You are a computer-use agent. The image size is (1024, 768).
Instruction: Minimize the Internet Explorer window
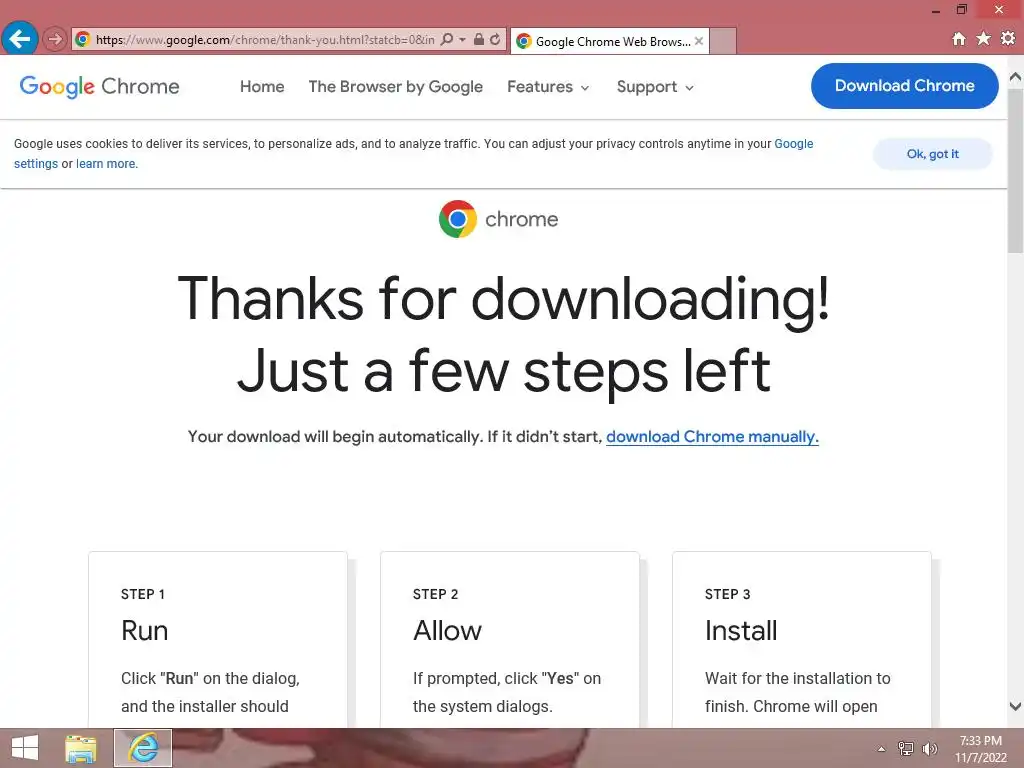(935, 10)
